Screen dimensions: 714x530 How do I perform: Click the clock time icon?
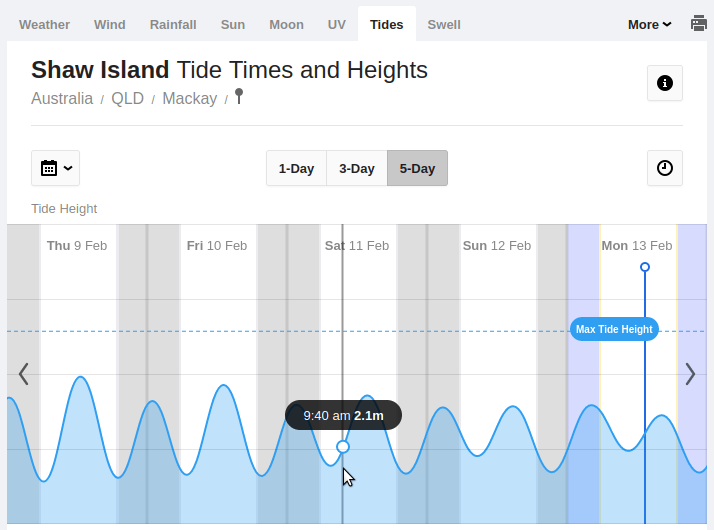click(x=665, y=168)
